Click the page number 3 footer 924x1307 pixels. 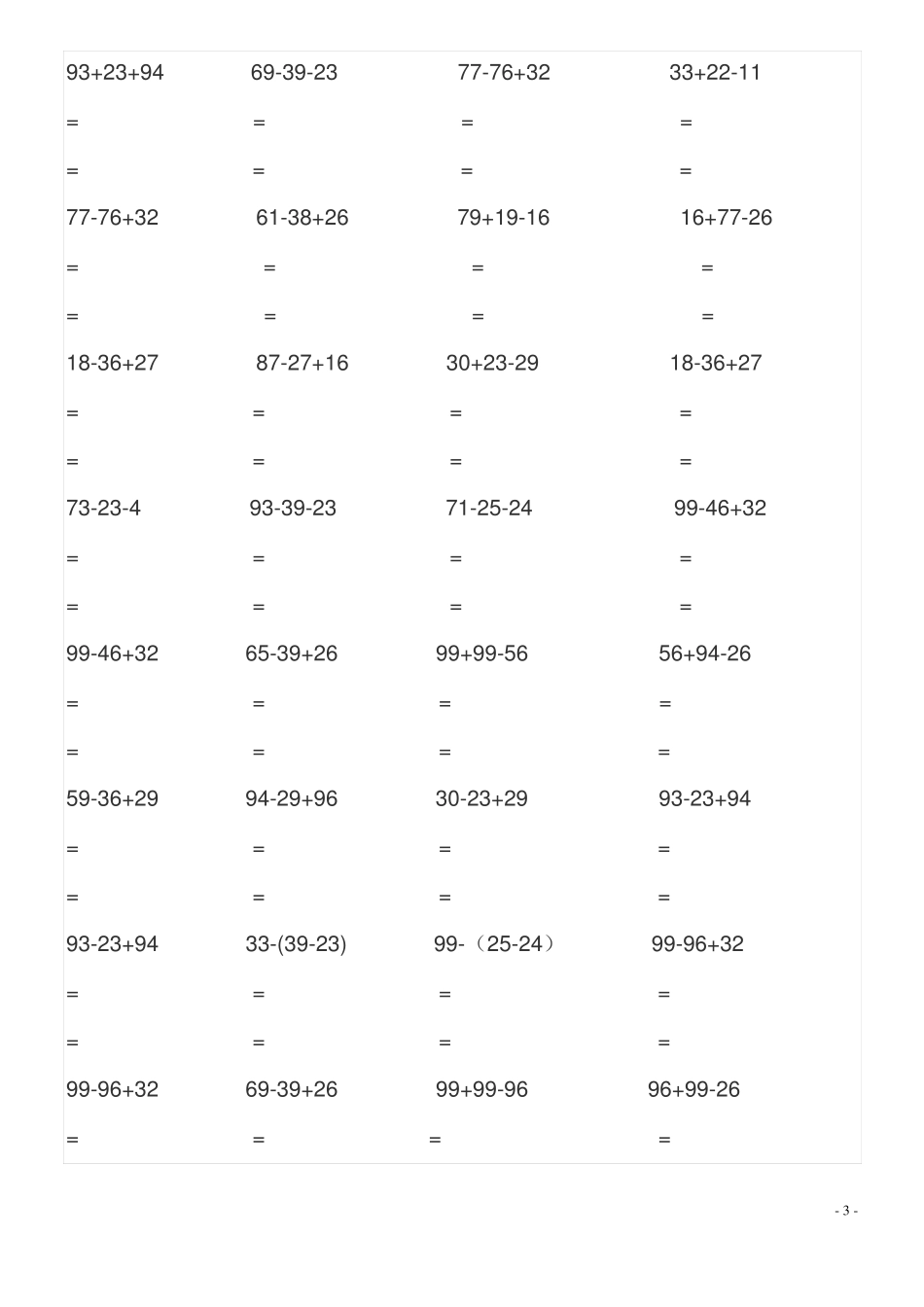(845, 1211)
